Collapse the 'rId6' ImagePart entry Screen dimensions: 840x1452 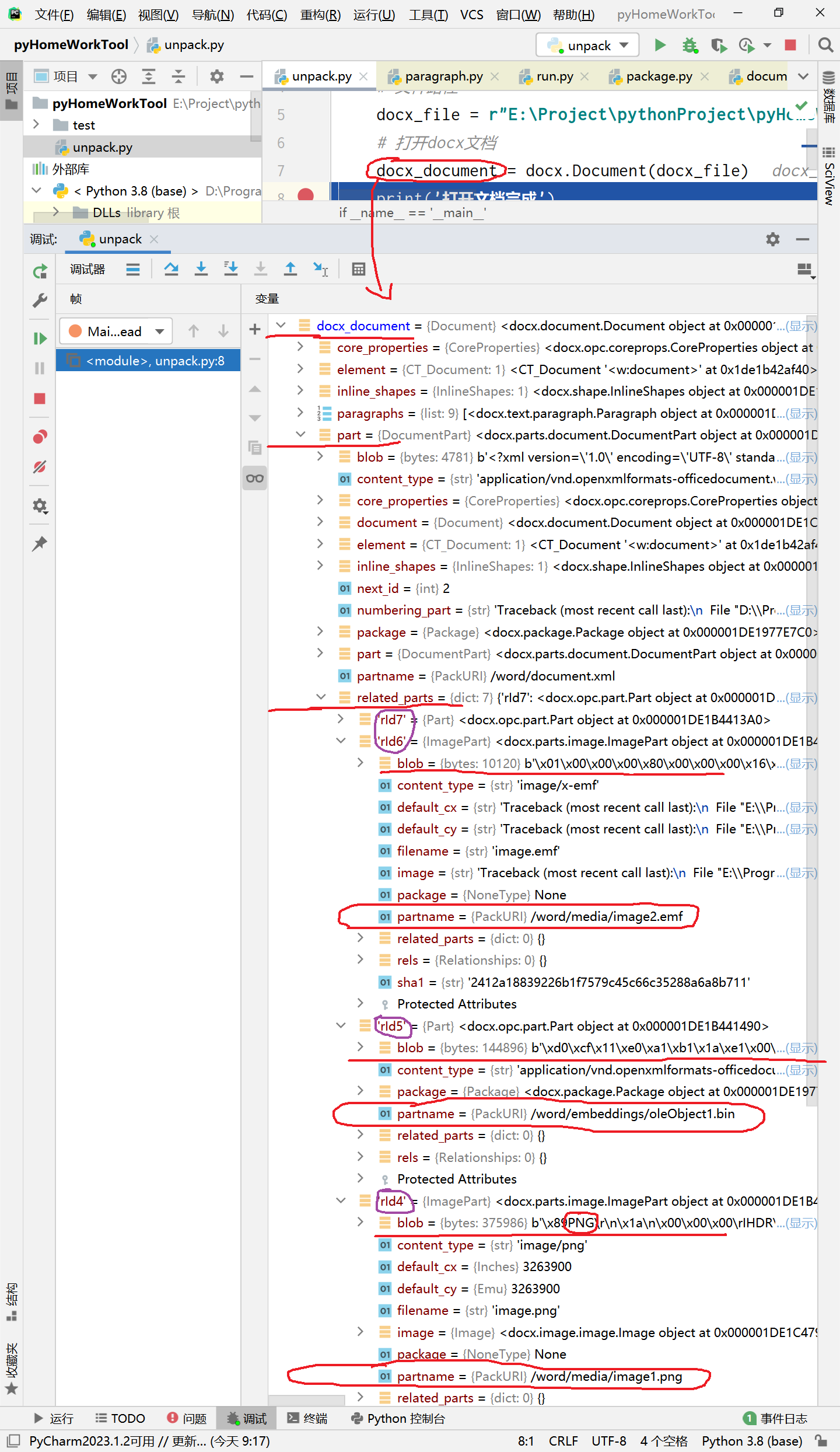pos(341,741)
